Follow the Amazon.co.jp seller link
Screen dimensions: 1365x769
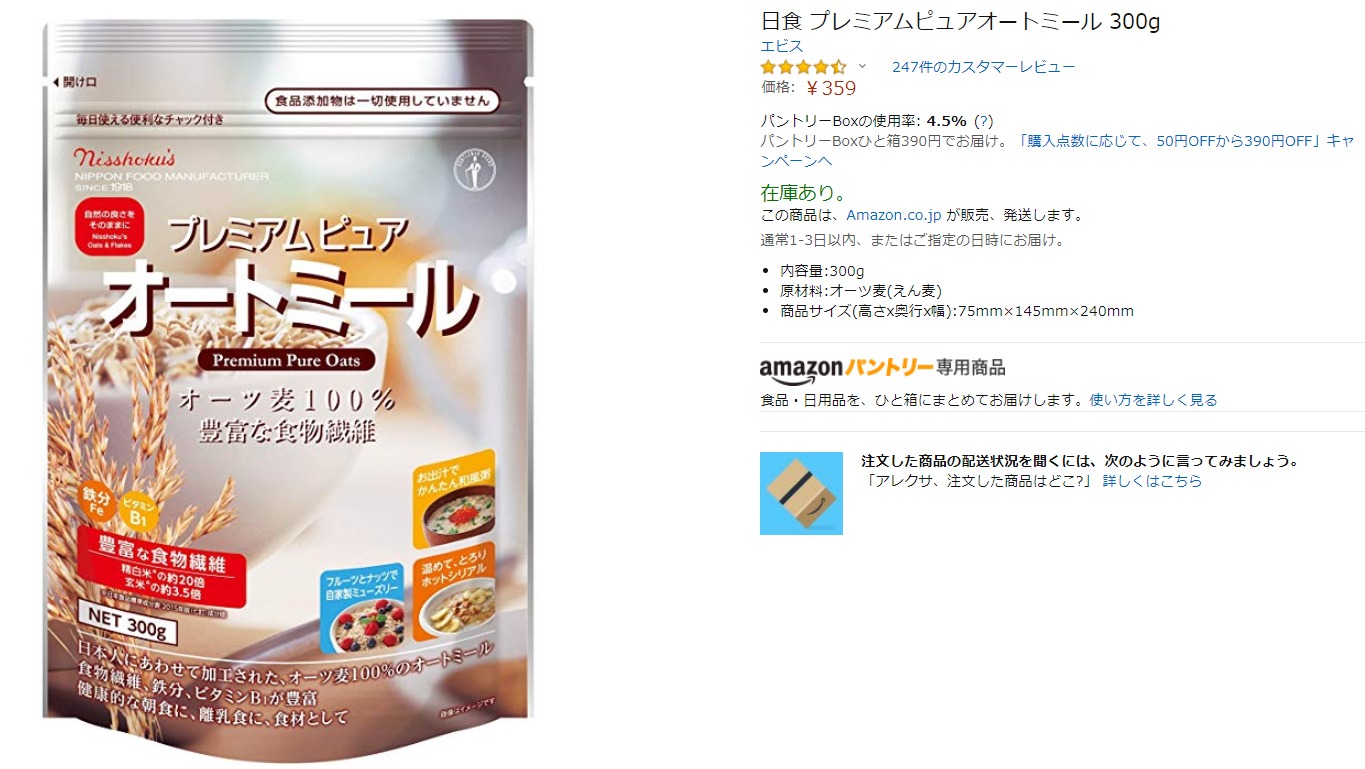pyautogui.click(x=894, y=215)
